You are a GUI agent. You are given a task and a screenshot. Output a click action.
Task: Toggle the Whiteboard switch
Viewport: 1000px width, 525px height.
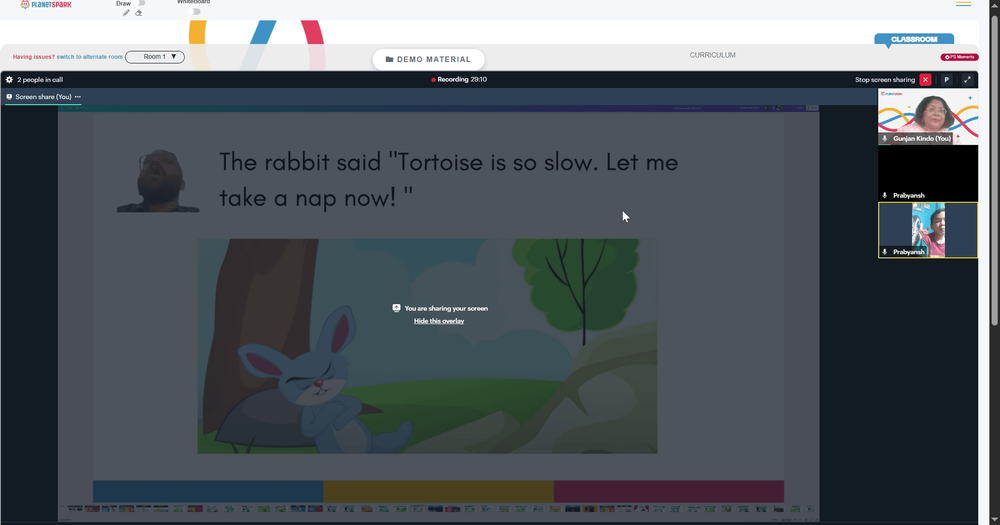tap(196, 11)
